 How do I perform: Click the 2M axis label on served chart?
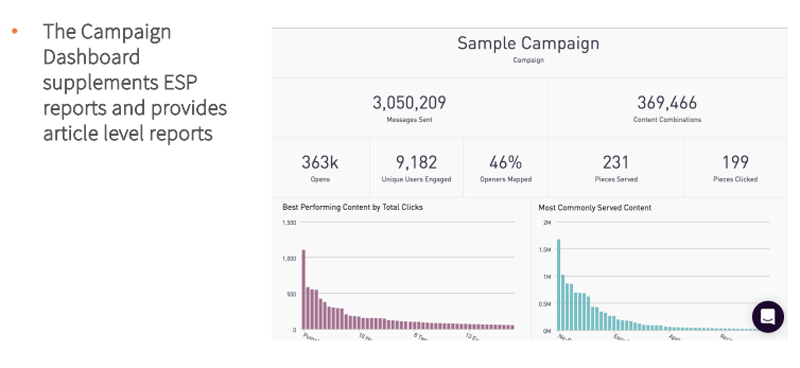pos(547,223)
